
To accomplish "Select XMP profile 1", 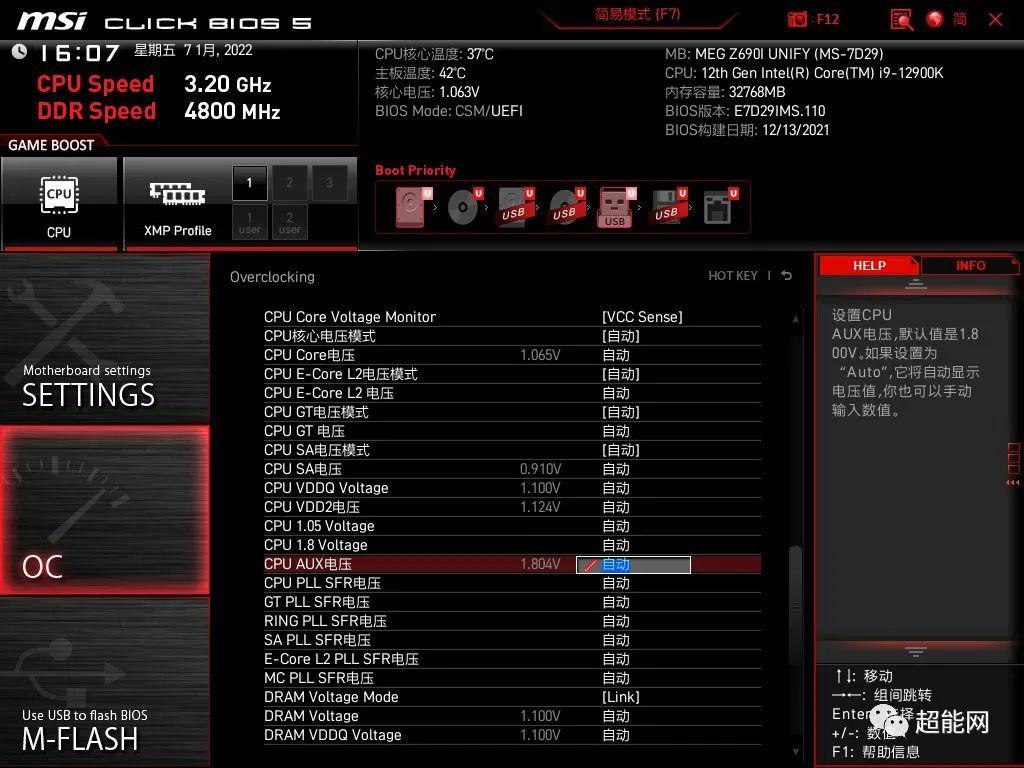I will [x=249, y=183].
